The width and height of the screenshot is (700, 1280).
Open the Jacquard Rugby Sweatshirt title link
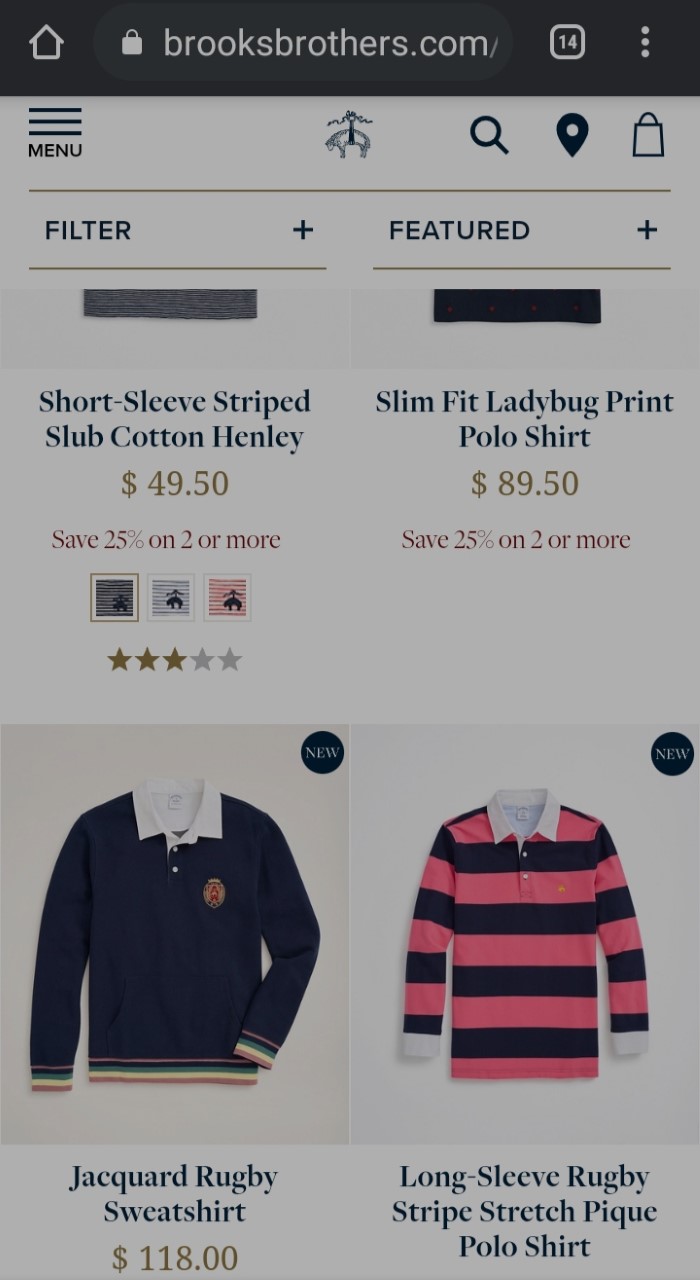(175, 1194)
